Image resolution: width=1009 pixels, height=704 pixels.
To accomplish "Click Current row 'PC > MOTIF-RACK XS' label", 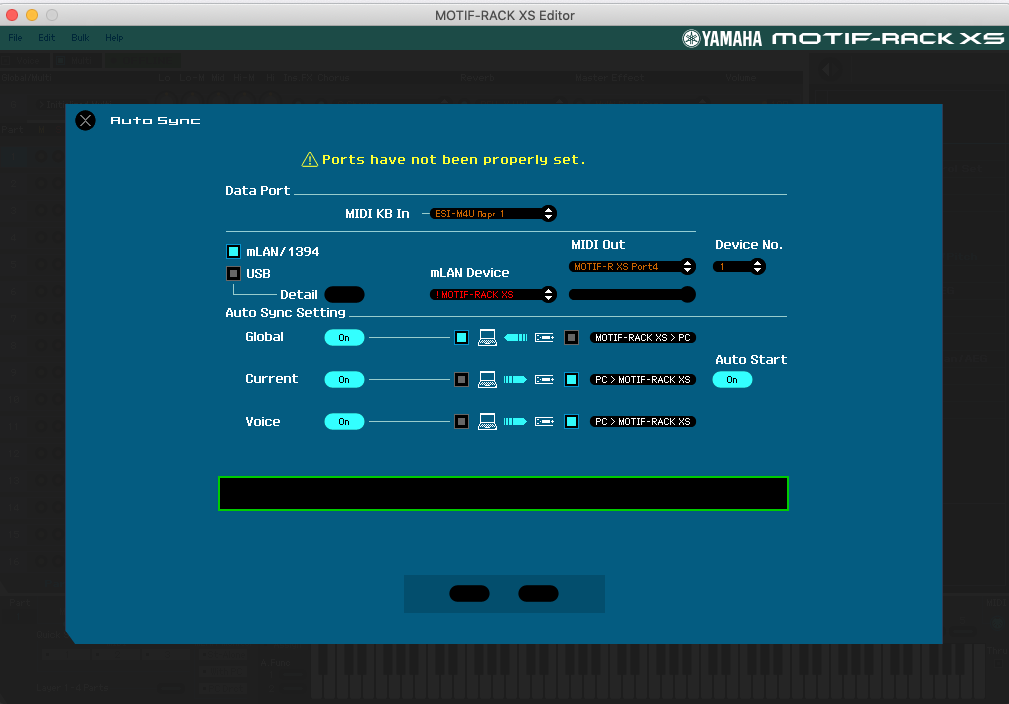I will (x=643, y=380).
